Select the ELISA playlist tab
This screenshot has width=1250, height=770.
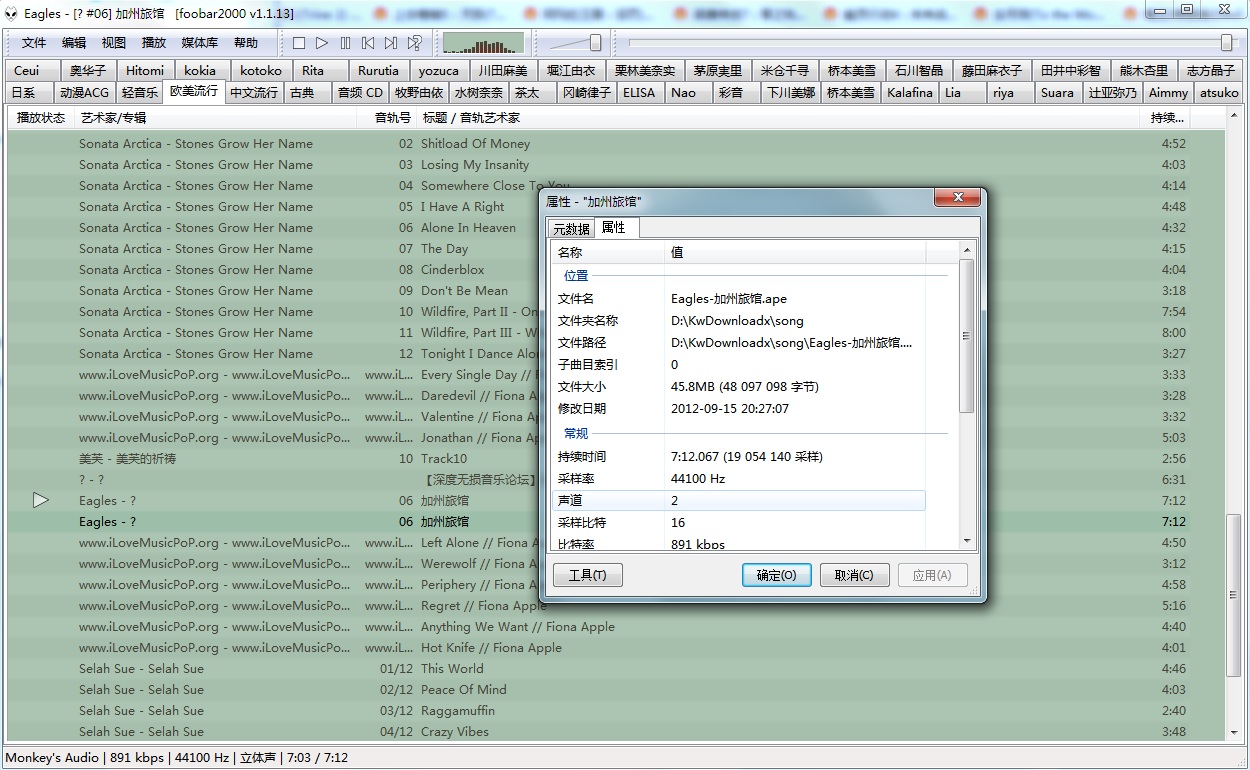639,92
